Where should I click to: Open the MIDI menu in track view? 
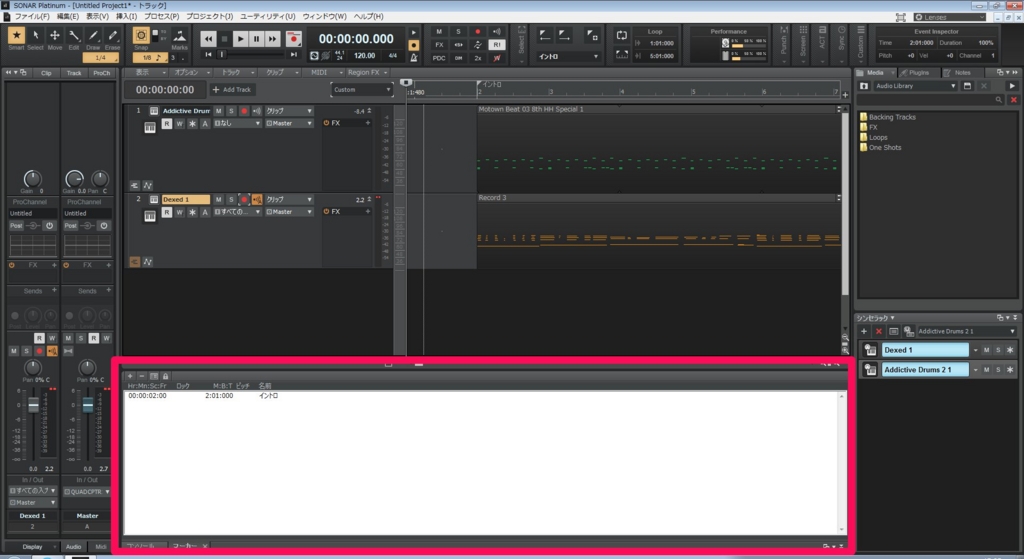click(325, 72)
